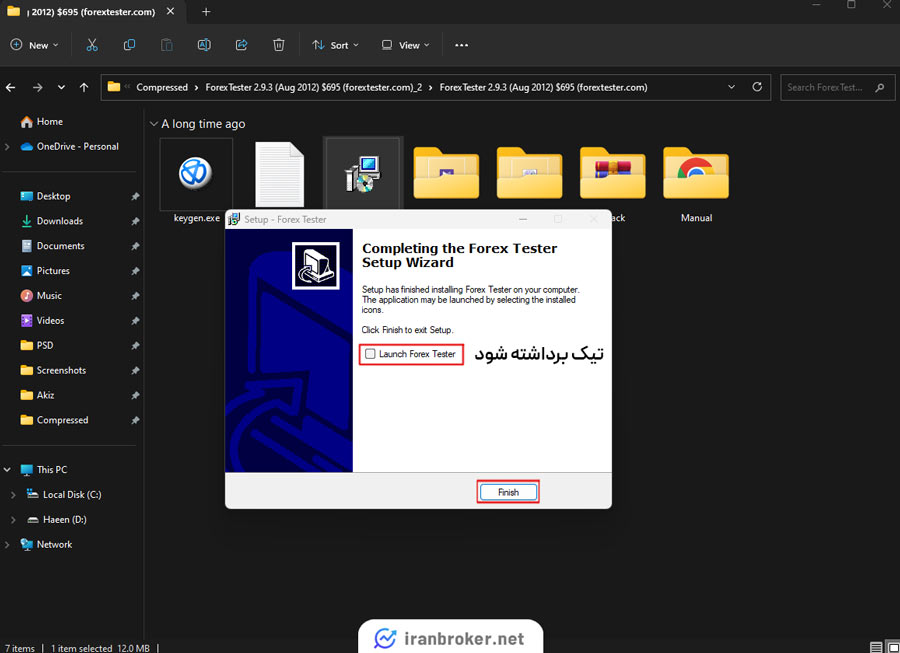900x653 pixels.
Task: Click the Rename icon in toolbar
Action: pyautogui.click(x=204, y=45)
